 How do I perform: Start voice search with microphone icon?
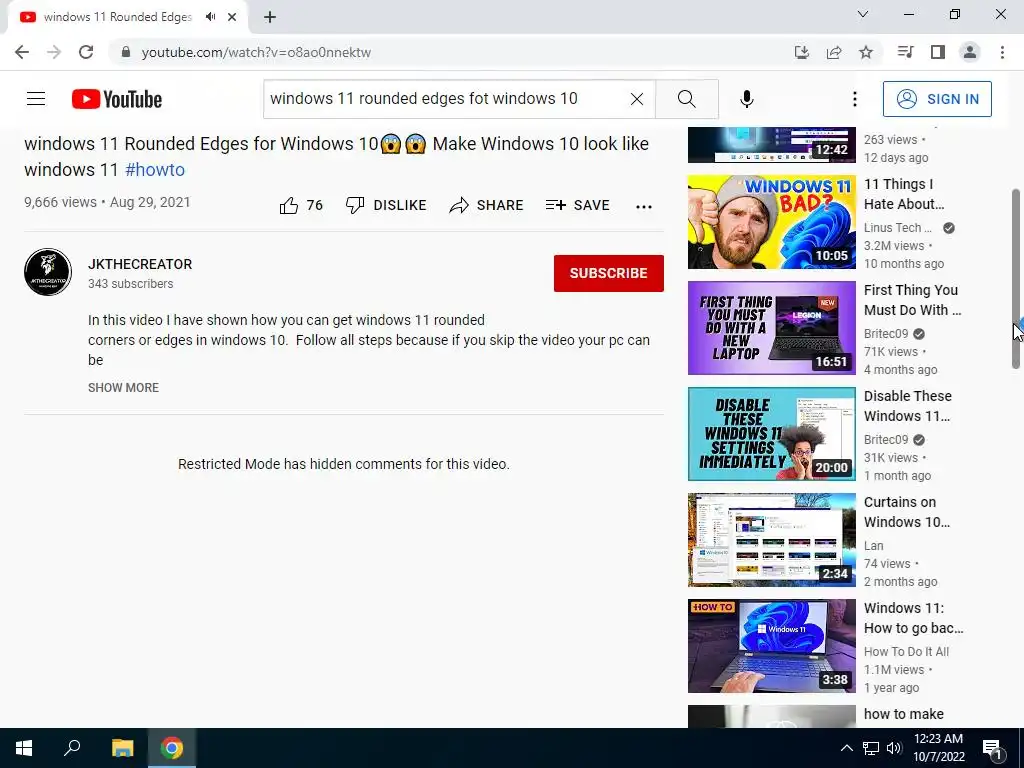[x=747, y=99]
